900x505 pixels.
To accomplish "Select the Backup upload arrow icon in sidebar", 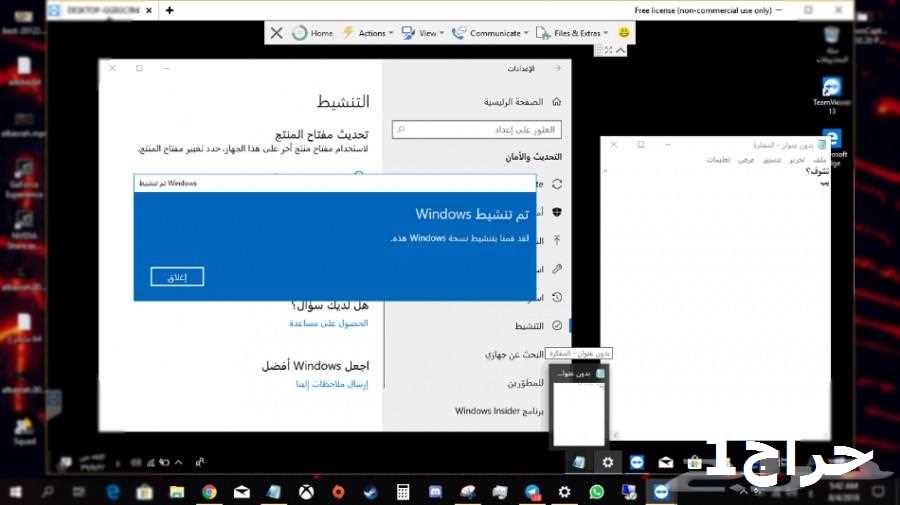I will point(557,240).
